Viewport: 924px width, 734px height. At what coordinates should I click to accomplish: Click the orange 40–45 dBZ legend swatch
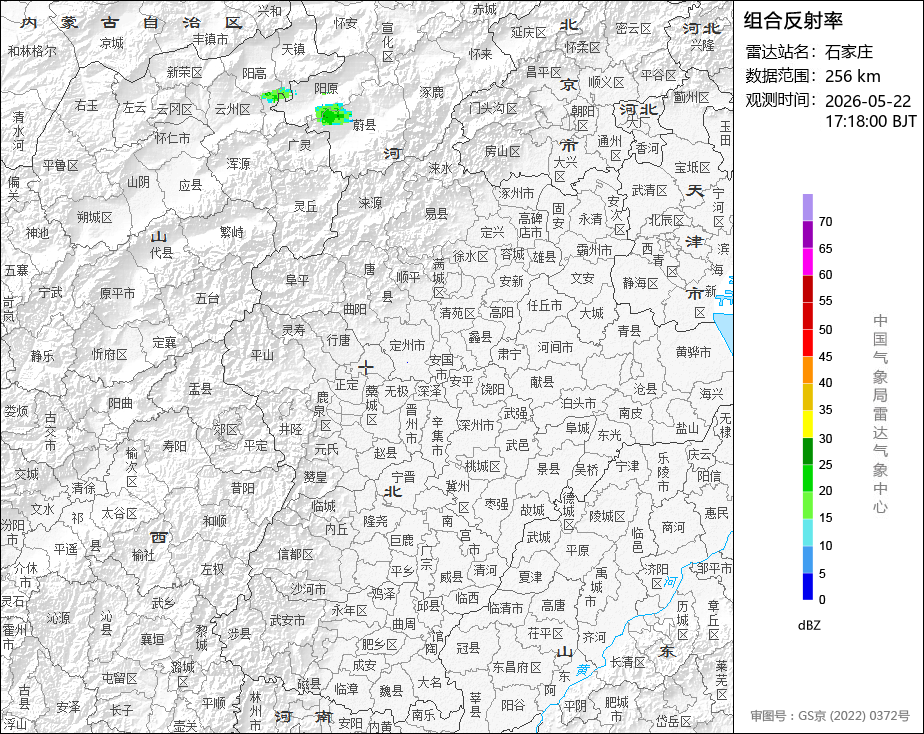807,370
